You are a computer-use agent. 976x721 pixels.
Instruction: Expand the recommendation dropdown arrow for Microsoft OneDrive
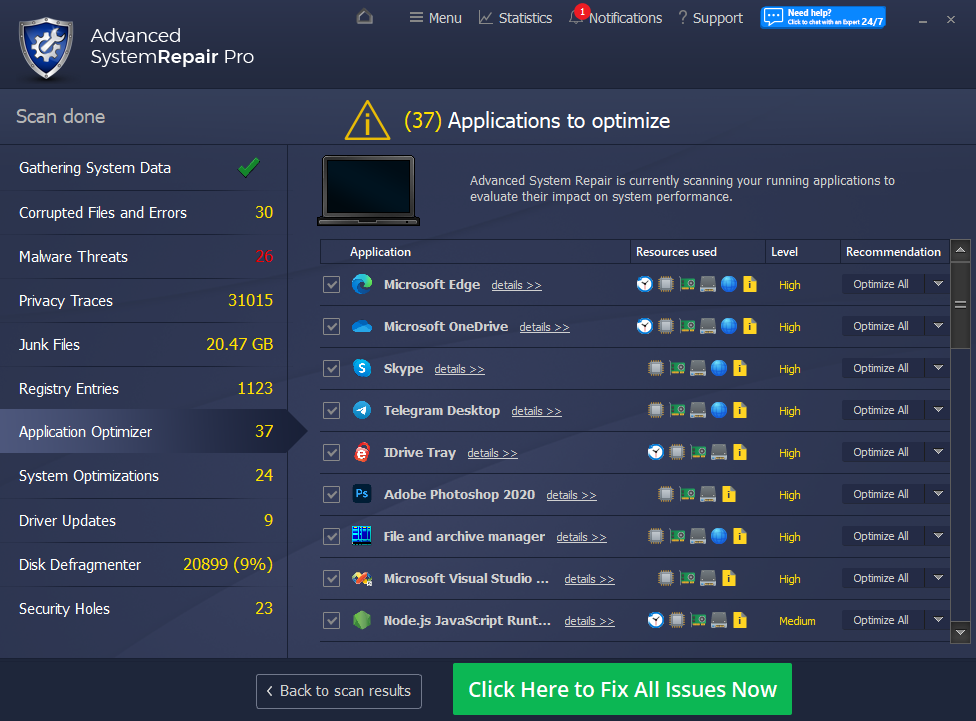tap(937, 326)
